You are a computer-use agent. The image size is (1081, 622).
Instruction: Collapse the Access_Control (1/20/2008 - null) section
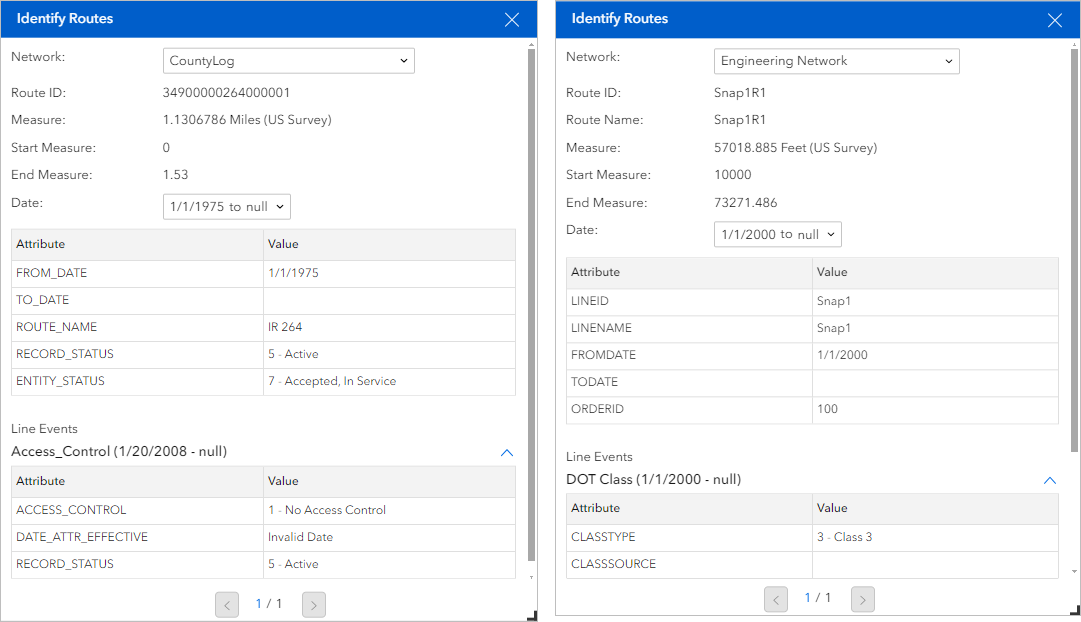[x=507, y=453]
